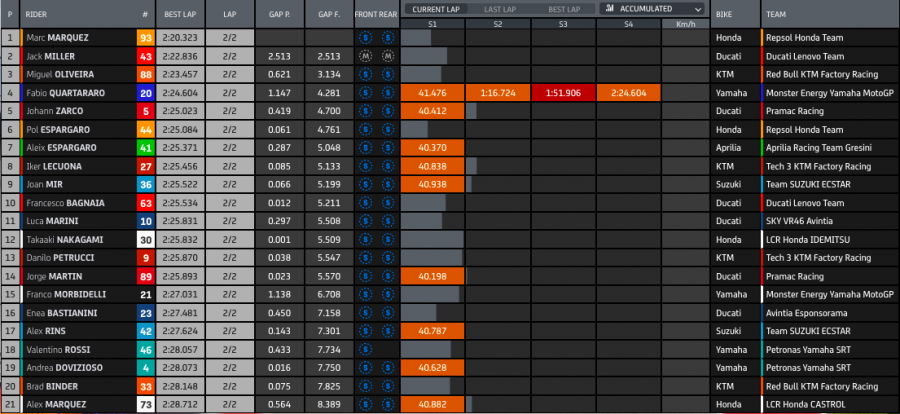The image size is (900, 414).
Task: Sort by the Best Lap column header
Action: 180,15
